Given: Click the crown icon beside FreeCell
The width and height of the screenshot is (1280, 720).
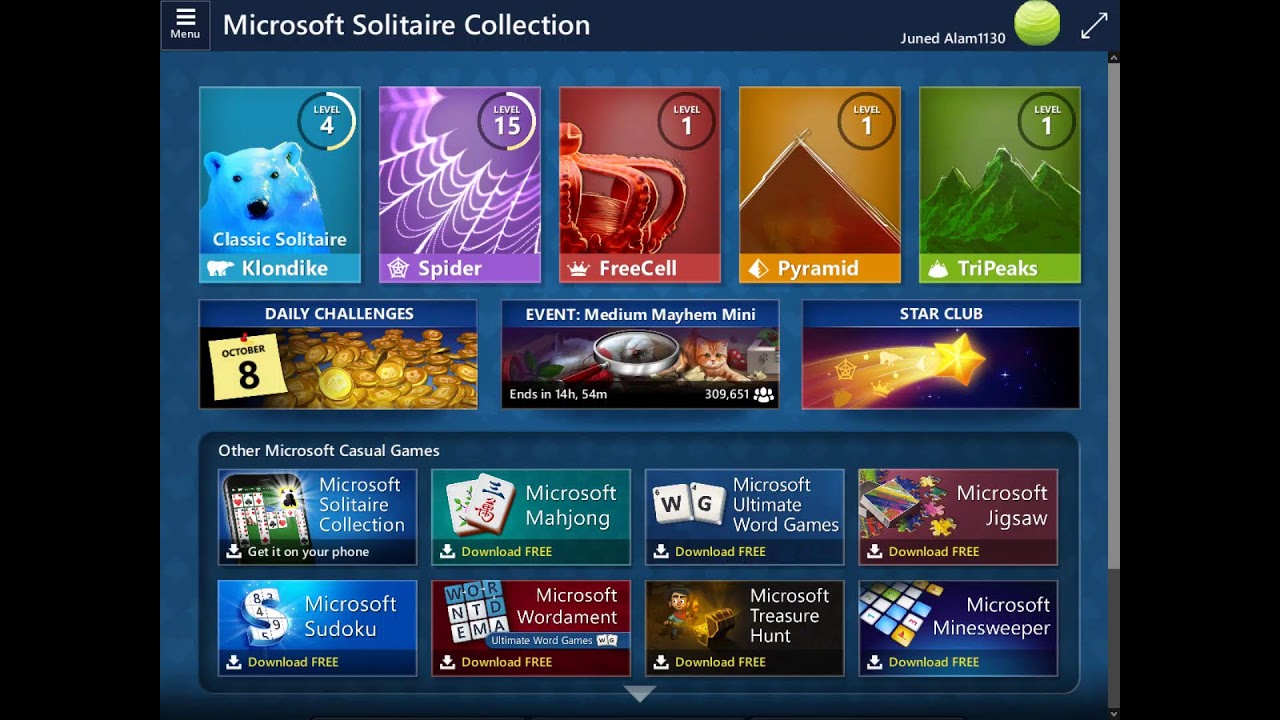Looking at the screenshot, I should tap(577, 268).
